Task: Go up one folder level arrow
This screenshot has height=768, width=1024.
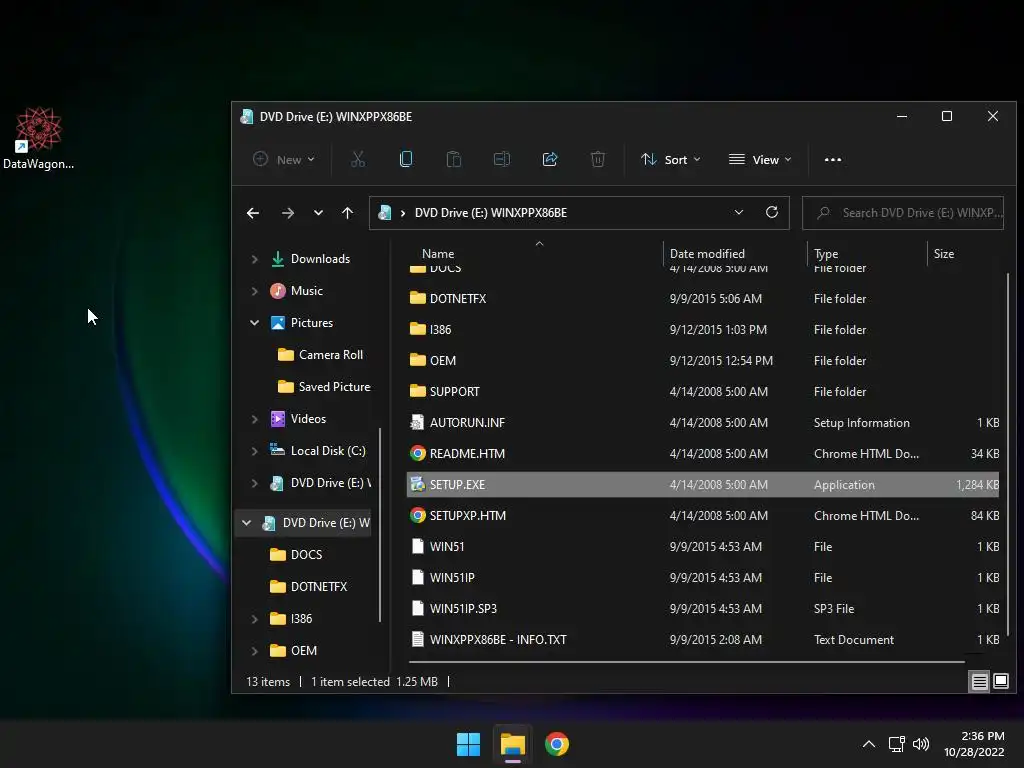Action: coord(347,213)
